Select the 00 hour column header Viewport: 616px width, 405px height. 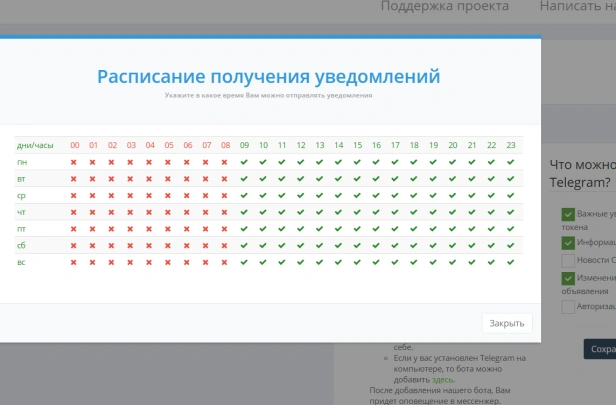(x=75, y=145)
